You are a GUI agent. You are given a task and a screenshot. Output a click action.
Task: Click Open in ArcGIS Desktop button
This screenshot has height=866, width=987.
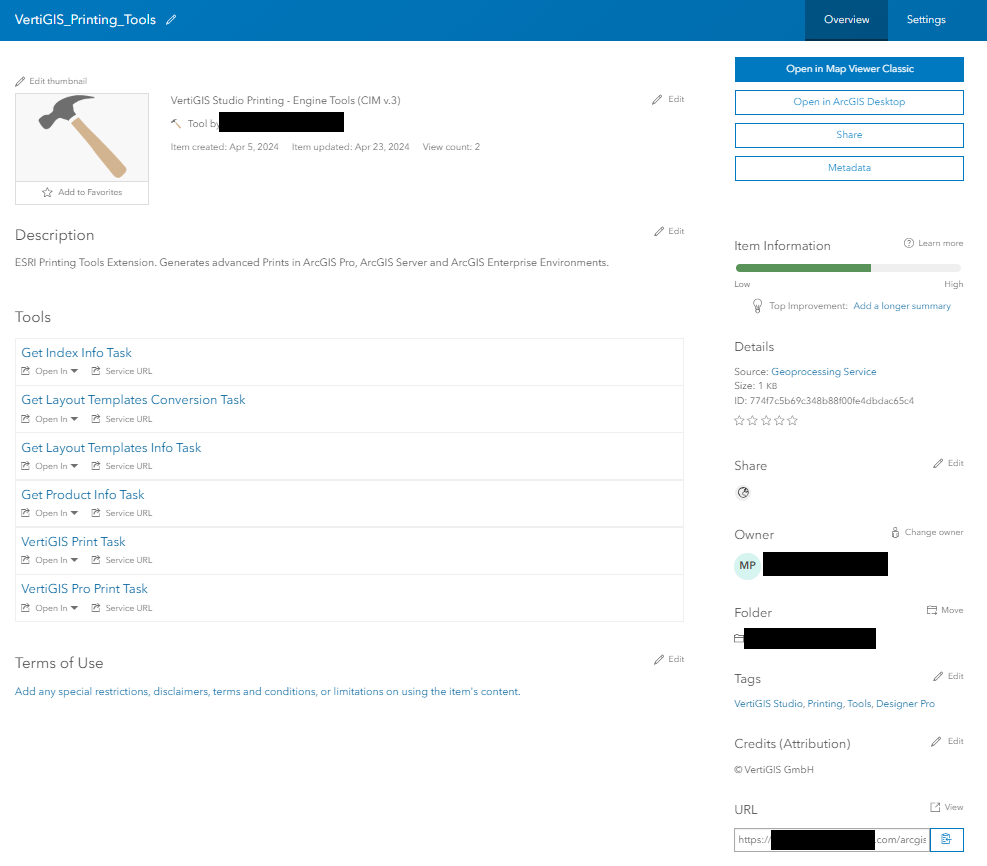coord(849,102)
